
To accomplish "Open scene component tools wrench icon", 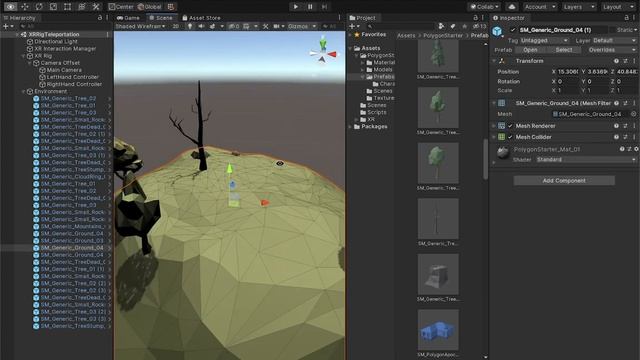I will click(x=266, y=26).
